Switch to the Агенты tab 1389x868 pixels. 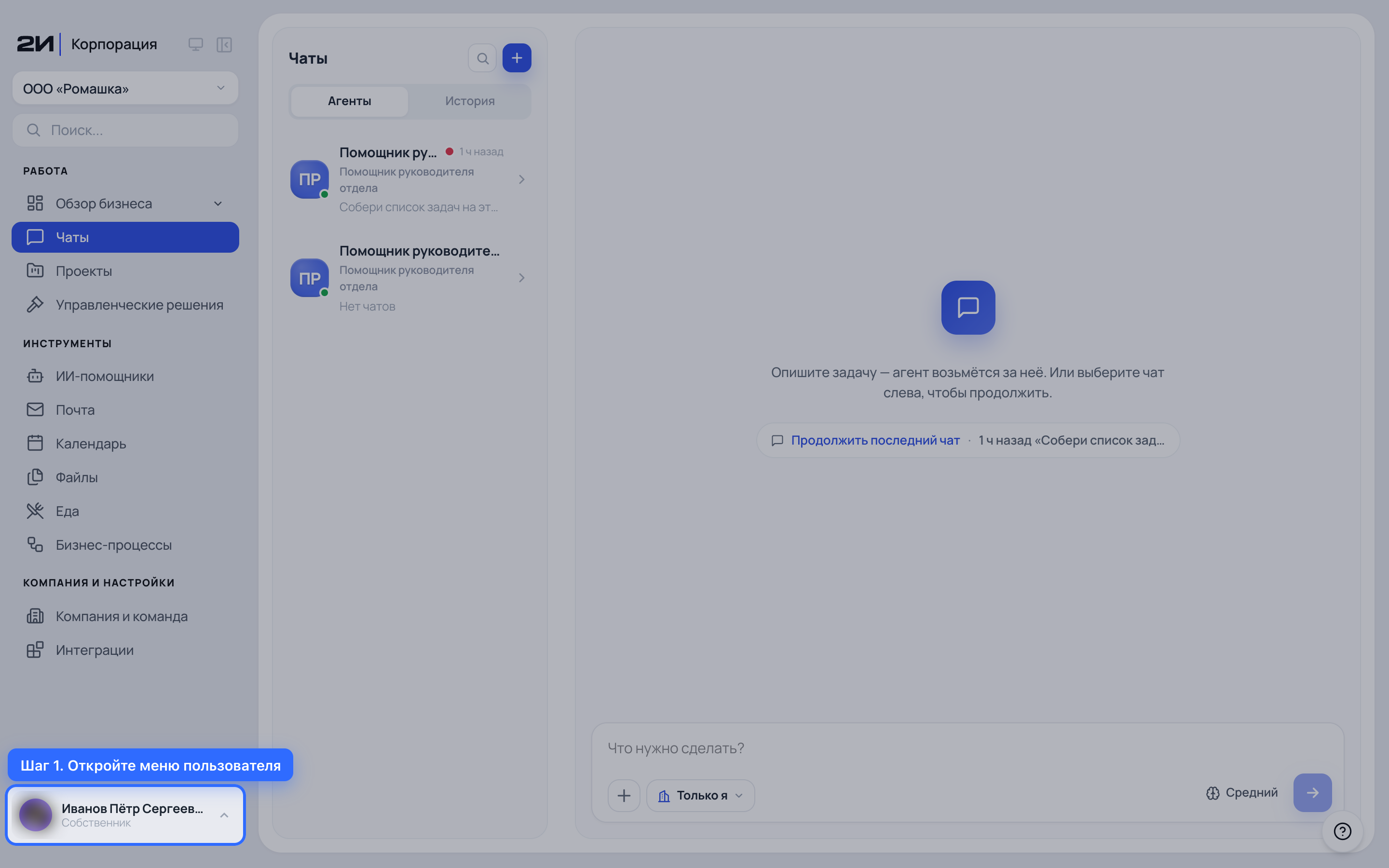click(x=349, y=101)
